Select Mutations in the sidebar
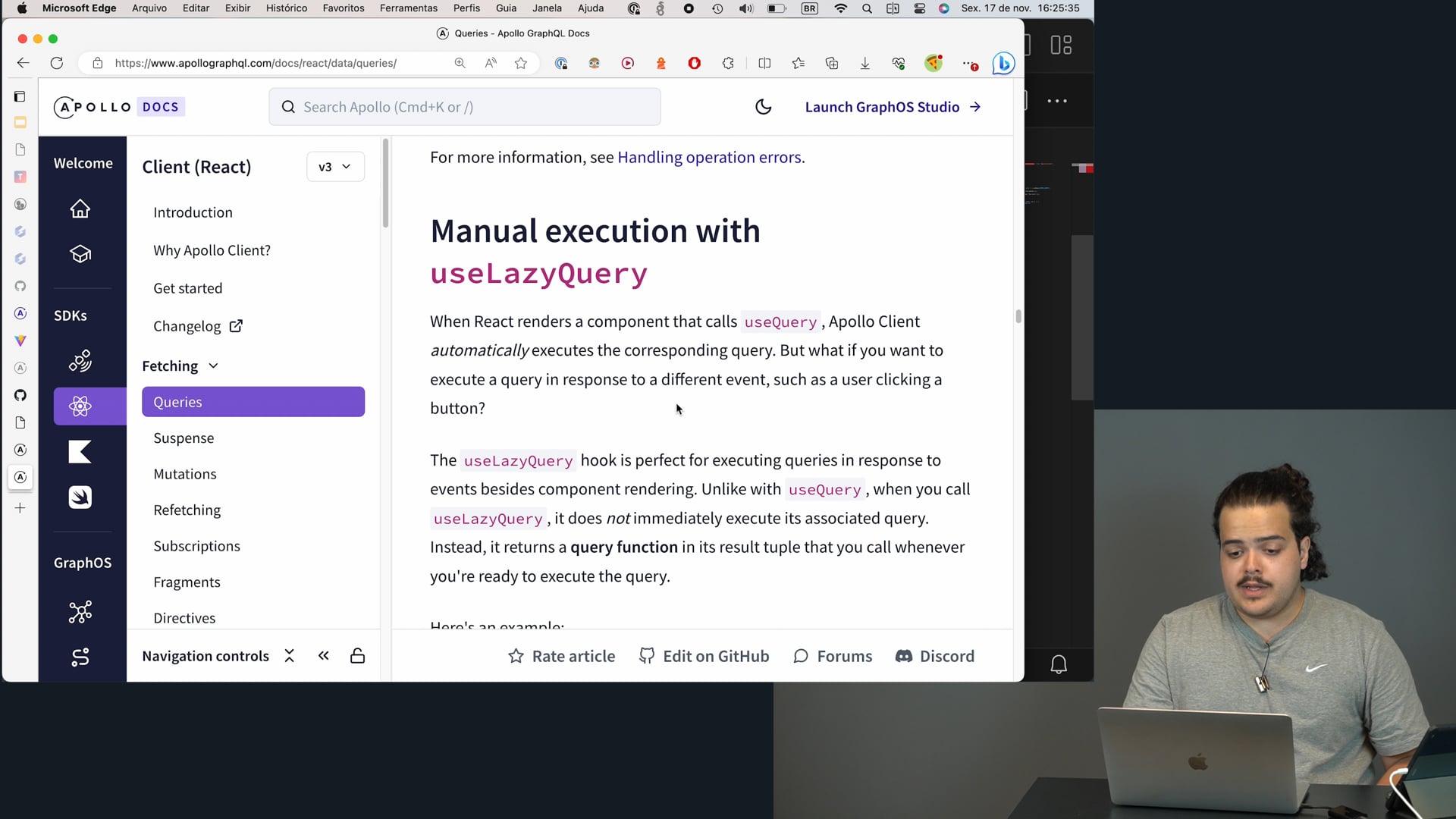The width and height of the screenshot is (1456, 819). 185,475
